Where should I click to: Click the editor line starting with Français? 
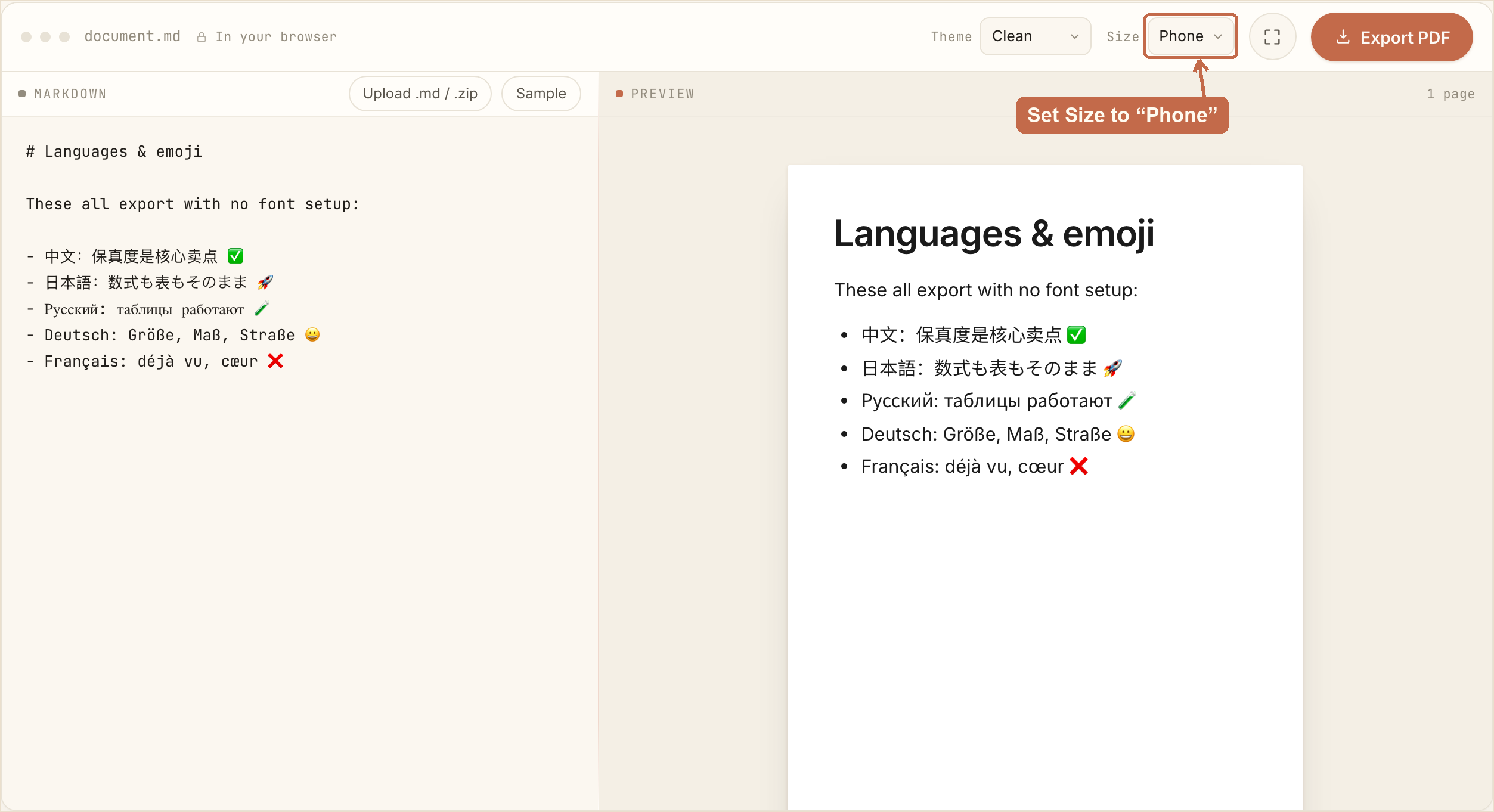point(155,361)
